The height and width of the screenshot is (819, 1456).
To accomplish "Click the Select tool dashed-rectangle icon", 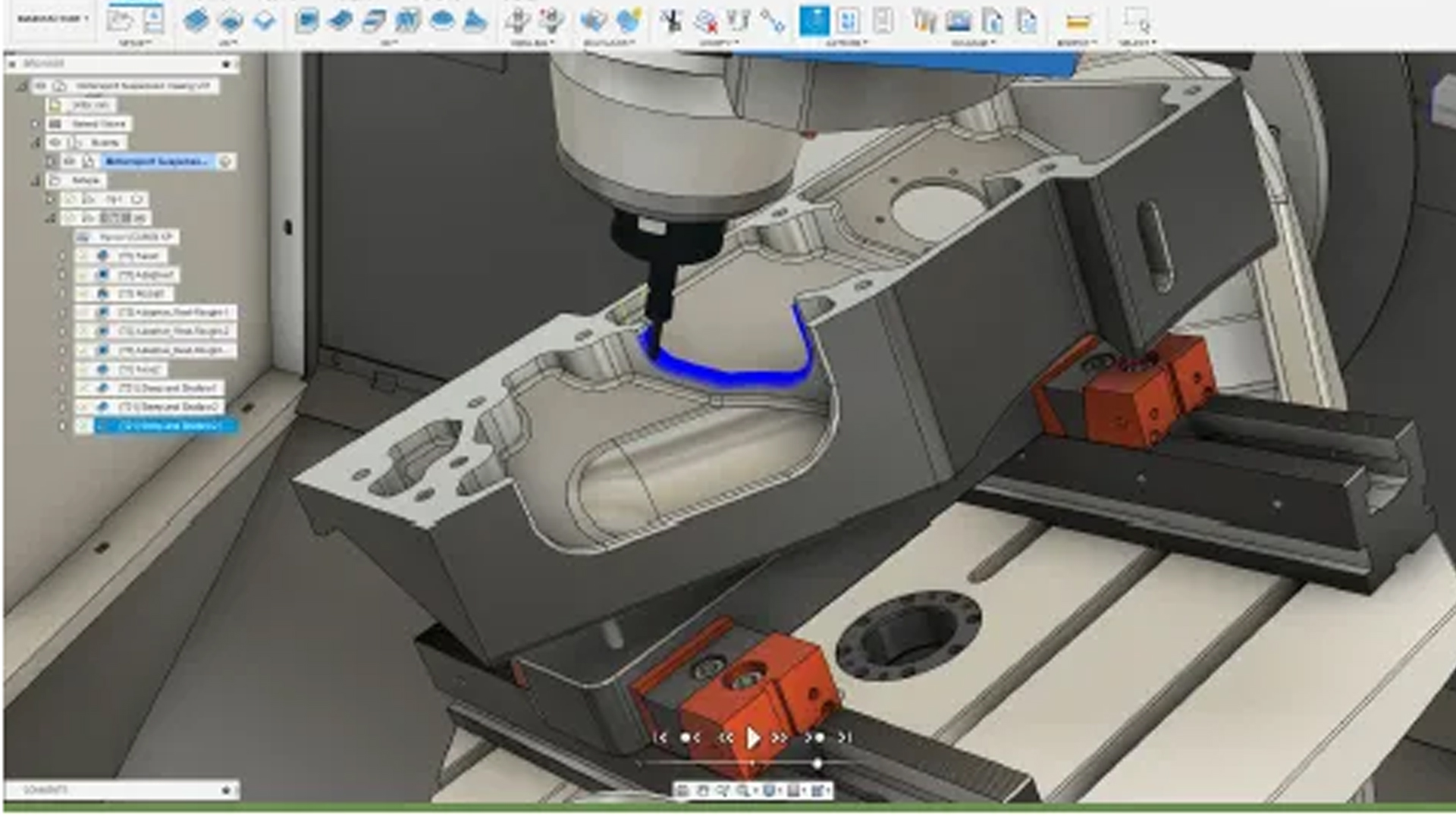I will (1136, 20).
